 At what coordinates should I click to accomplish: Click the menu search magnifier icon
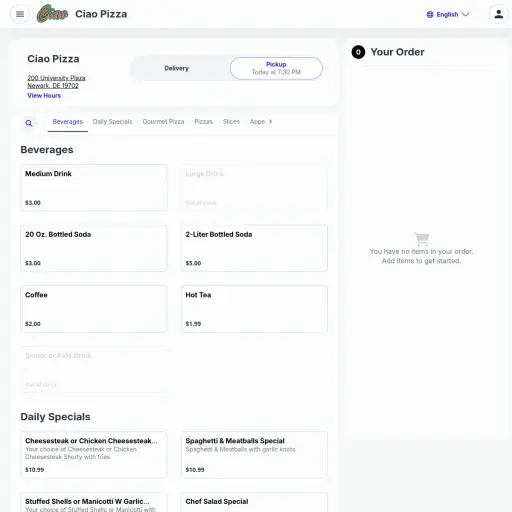point(29,123)
